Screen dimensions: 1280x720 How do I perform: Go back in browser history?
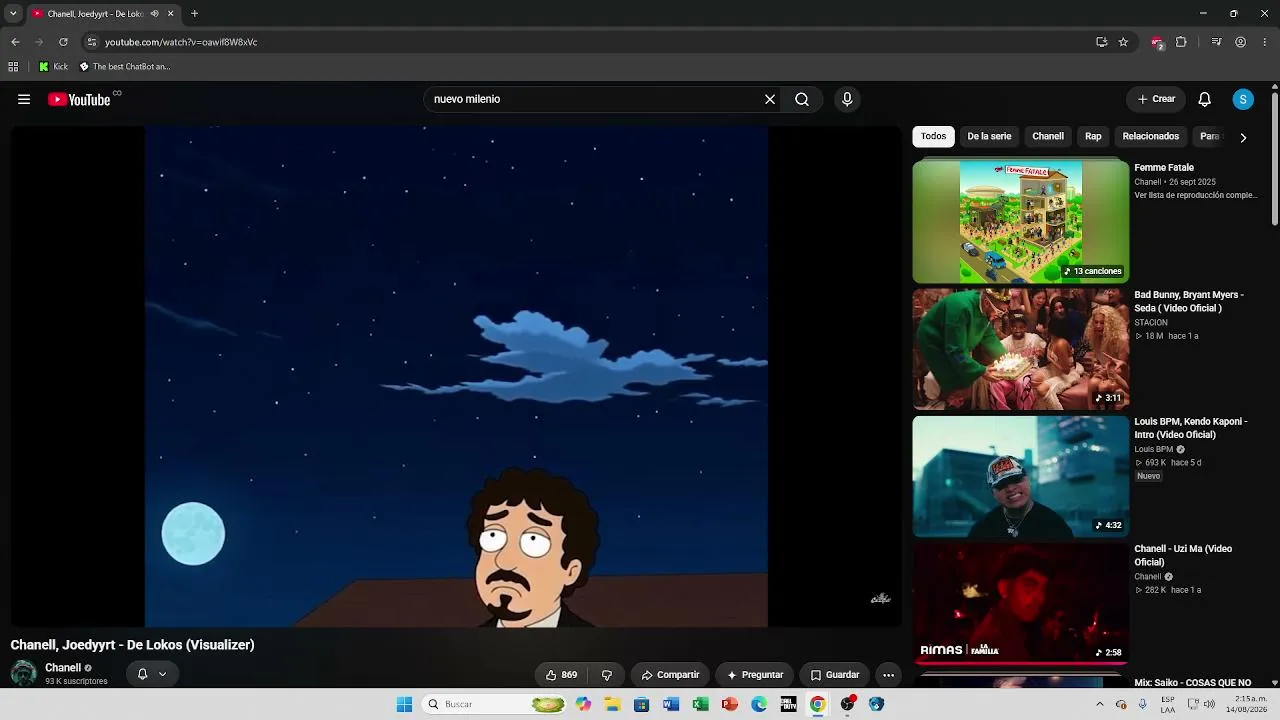[15, 42]
